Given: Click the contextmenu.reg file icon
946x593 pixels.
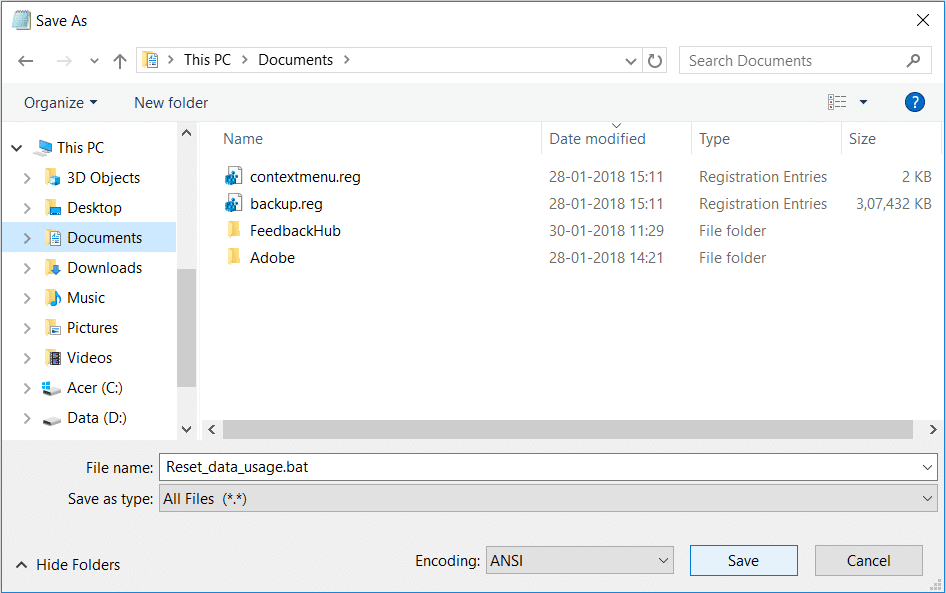Looking at the screenshot, I should (x=233, y=176).
